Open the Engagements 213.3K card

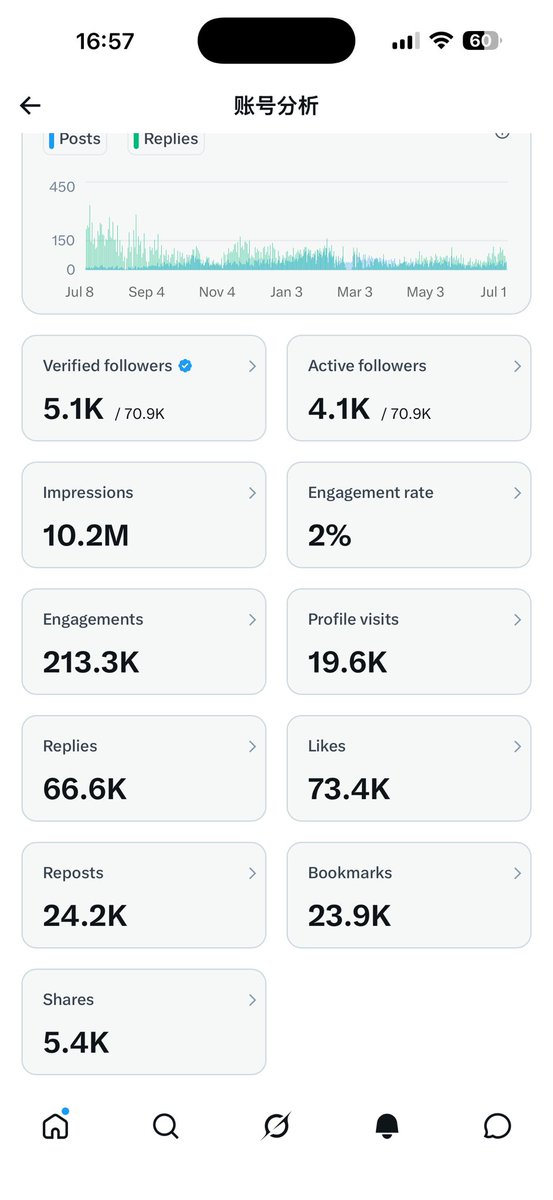(144, 641)
